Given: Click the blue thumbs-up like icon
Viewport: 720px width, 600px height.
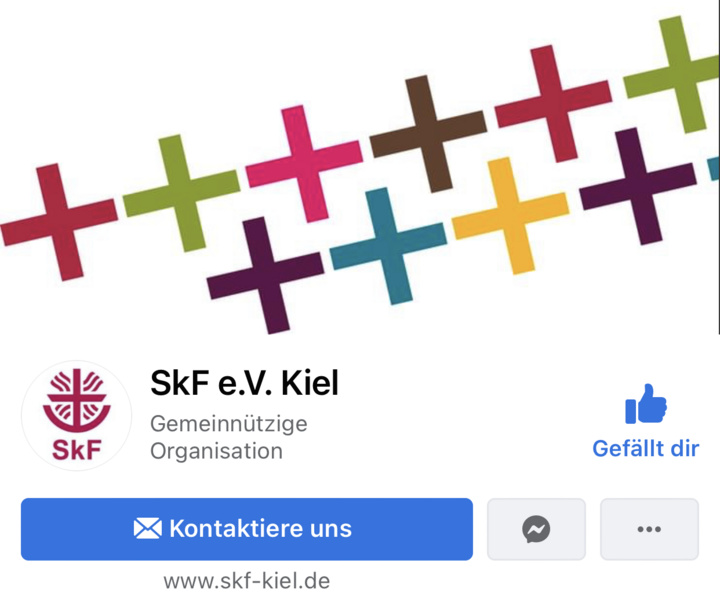Looking at the screenshot, I should coord(646,404).
